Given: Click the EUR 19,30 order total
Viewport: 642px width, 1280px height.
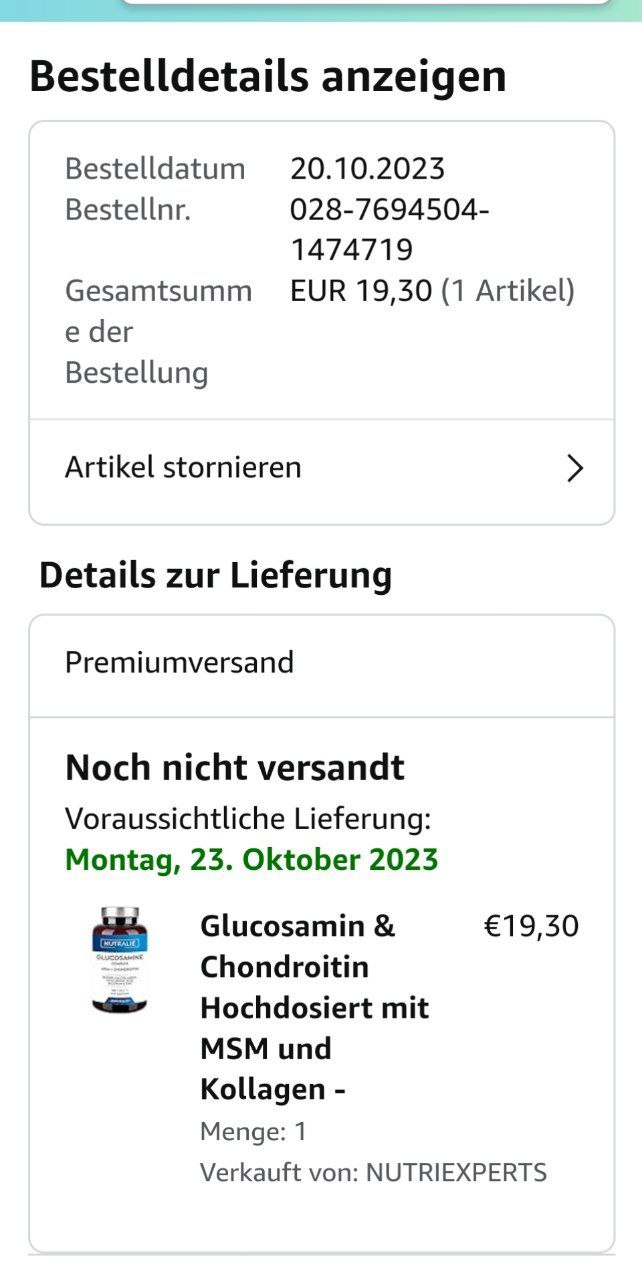Looking at the screenshot, I should click(361, 291).
